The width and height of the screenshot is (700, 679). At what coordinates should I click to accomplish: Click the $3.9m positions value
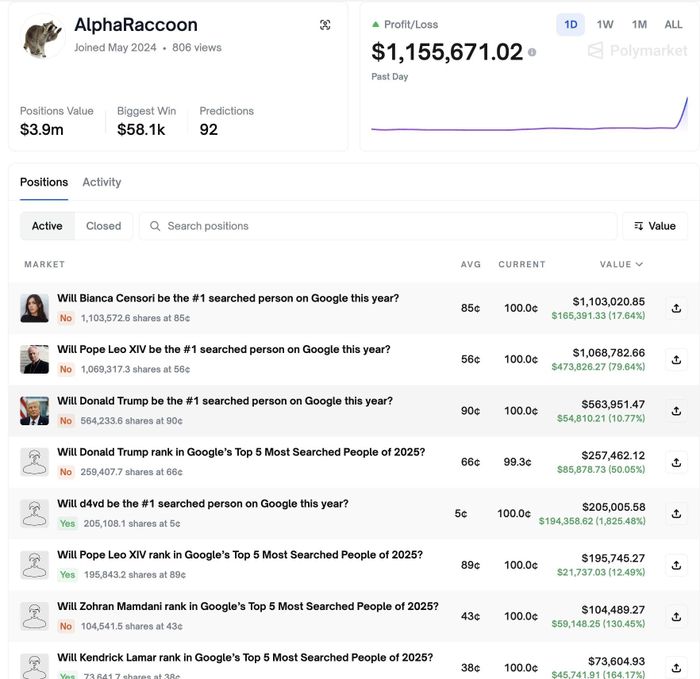42,129
